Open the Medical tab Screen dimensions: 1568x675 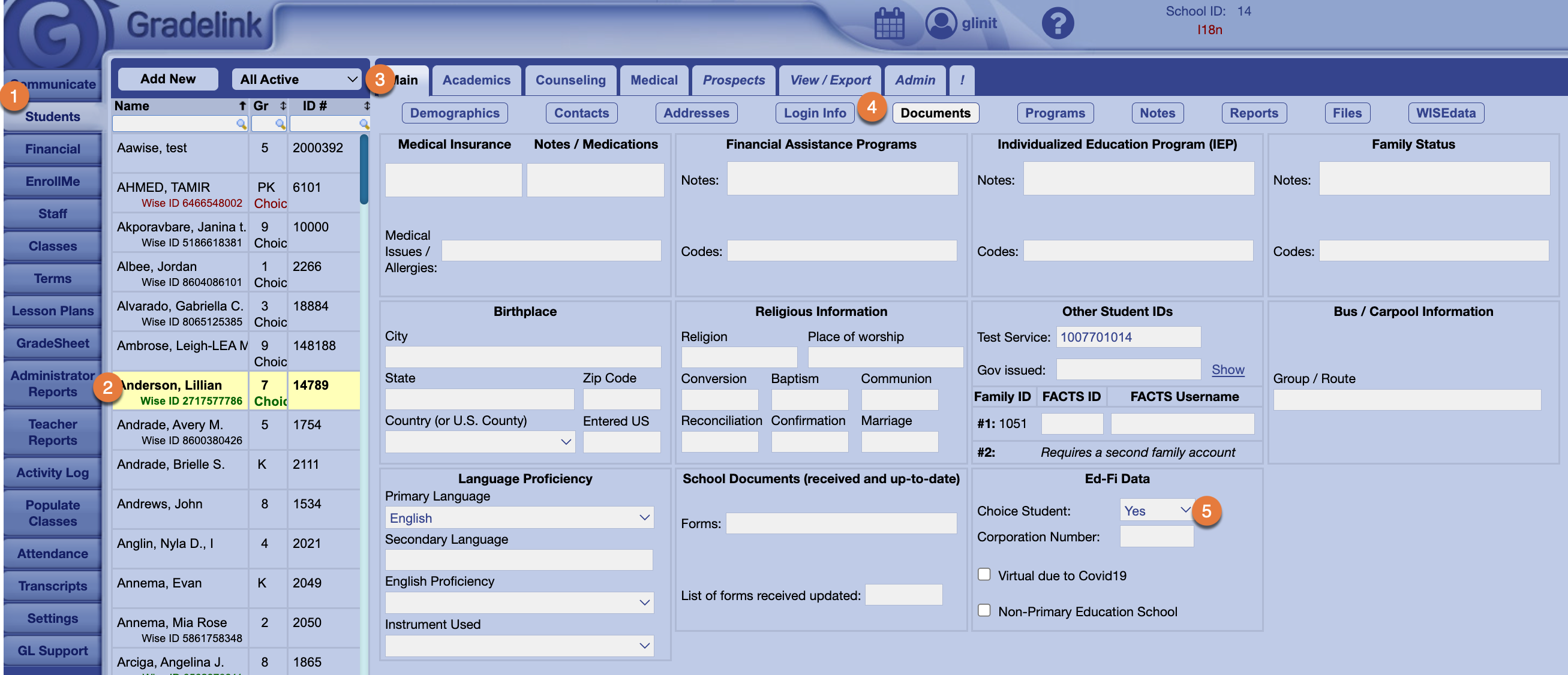pos(654,80)
